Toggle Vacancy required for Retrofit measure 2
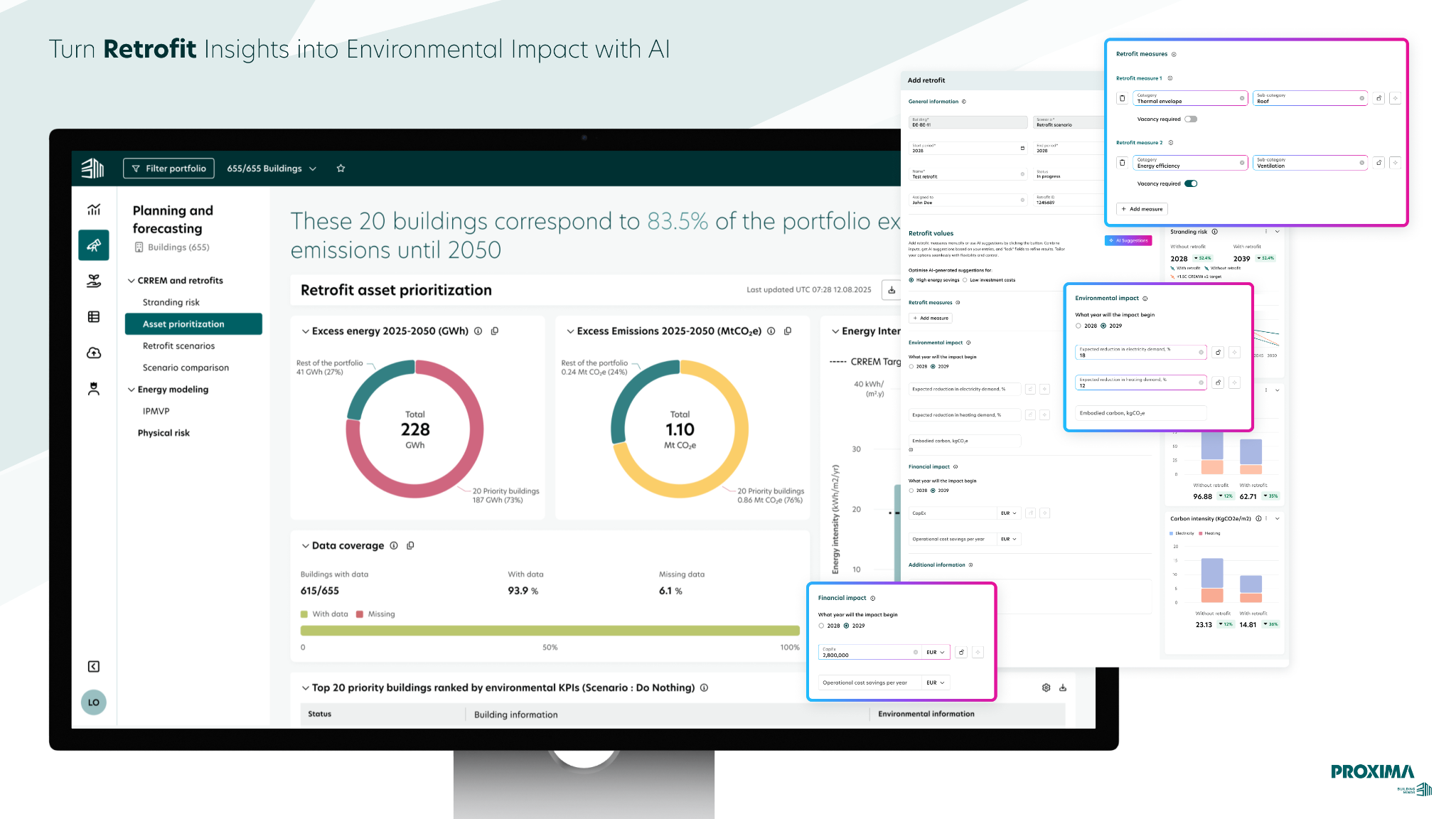Image resolution: width=1456 pixels, height=819 pixels. (1191, 183)
